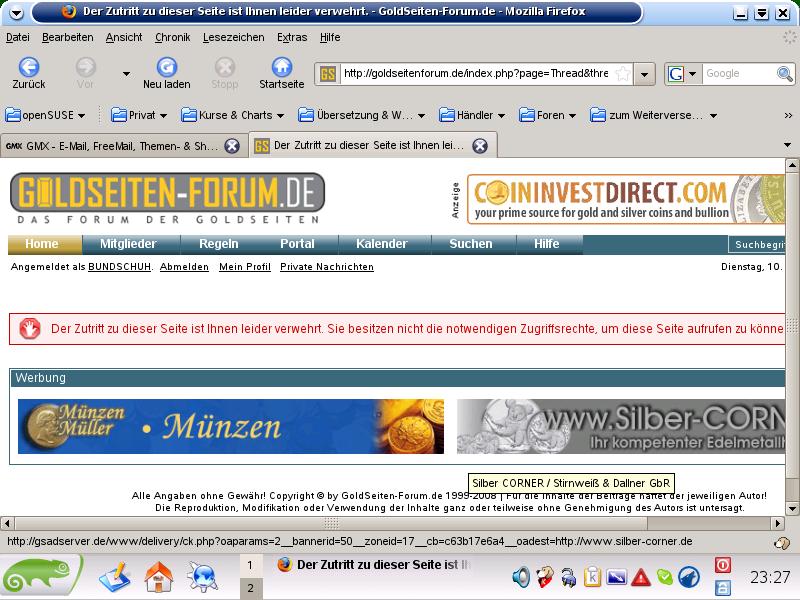Open the Startseite home button
The height and width of the screenshot is (600, 800).
pos(282,73)
